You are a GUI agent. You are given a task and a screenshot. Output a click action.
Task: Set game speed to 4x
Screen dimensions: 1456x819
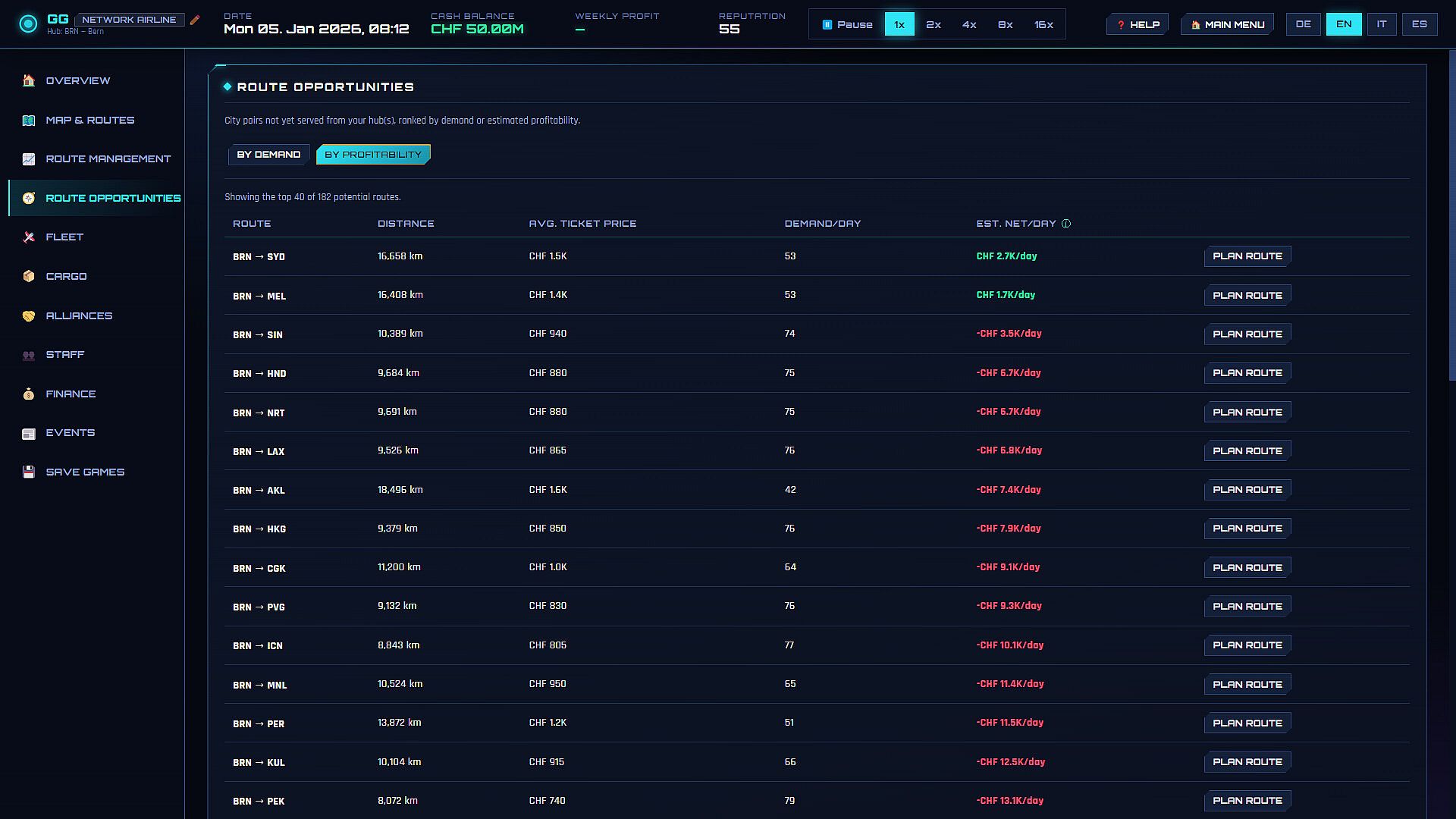[969, 24]
